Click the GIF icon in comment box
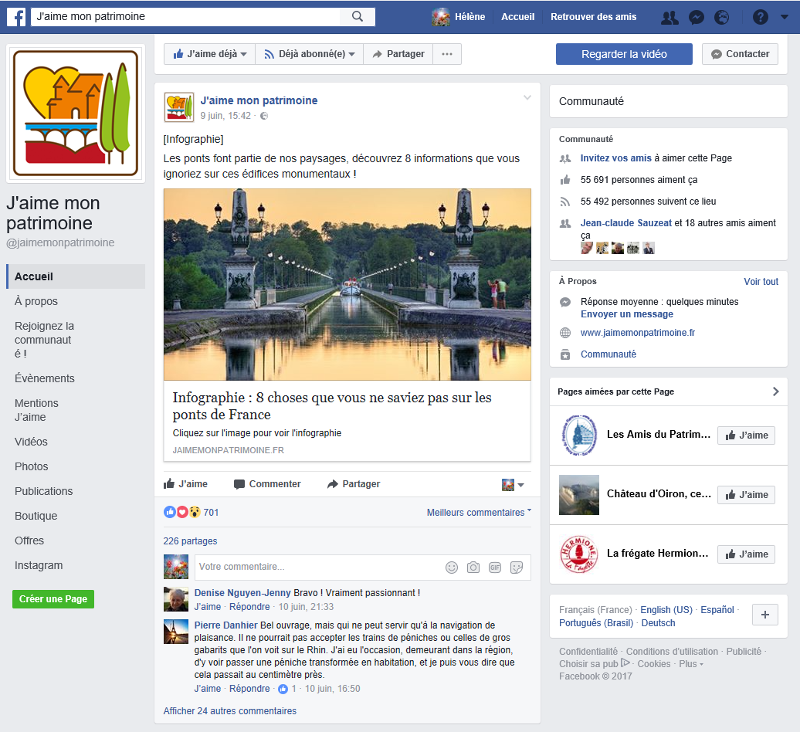The width and height of the screenshot is (800, 732). [494, 567]
